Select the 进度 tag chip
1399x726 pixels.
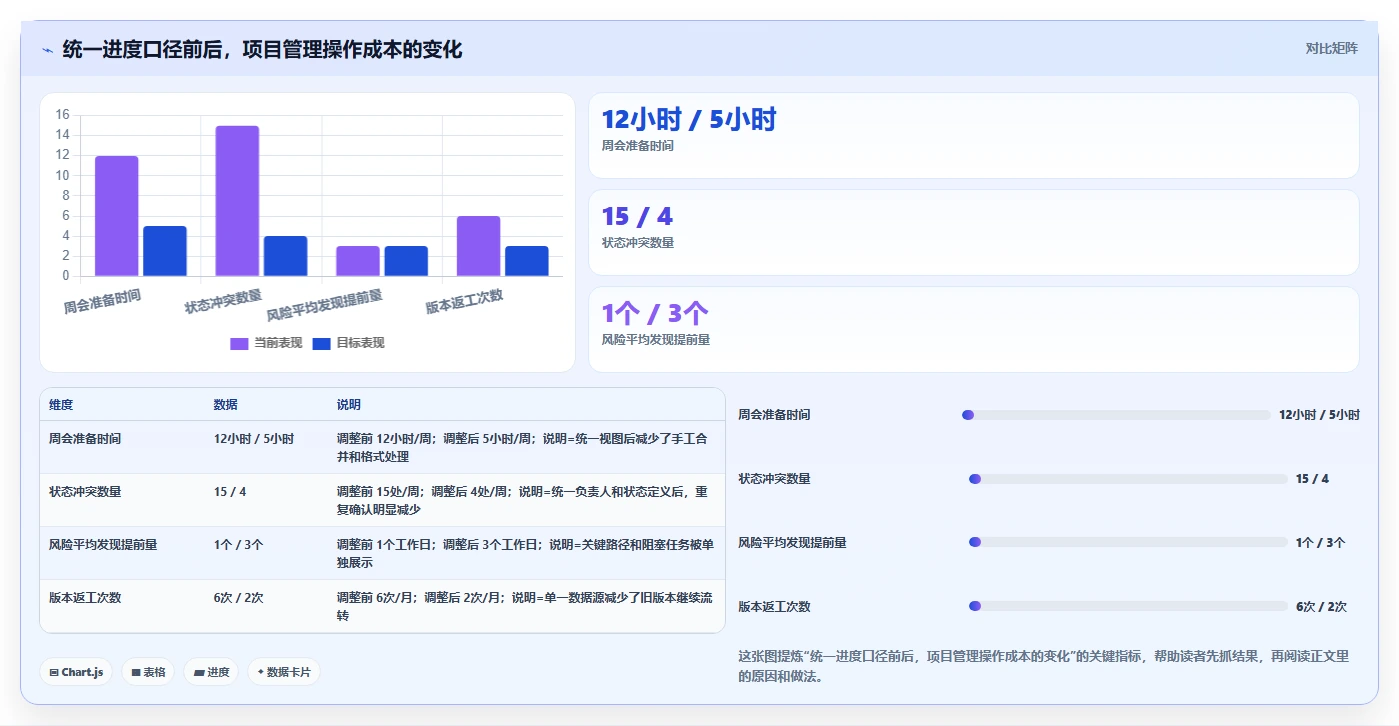tap(211, 672)
